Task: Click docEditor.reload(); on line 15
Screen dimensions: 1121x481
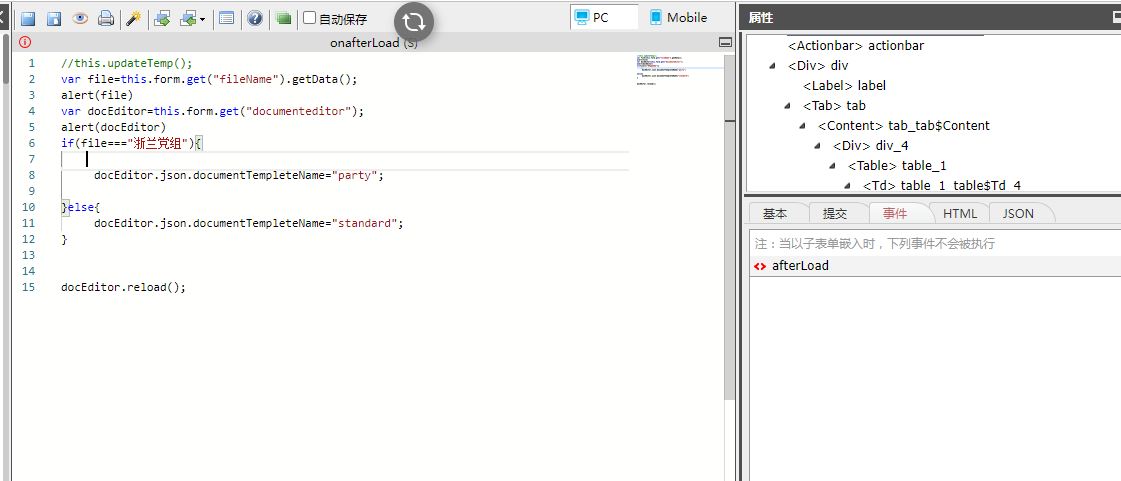Action: point(124,287)
